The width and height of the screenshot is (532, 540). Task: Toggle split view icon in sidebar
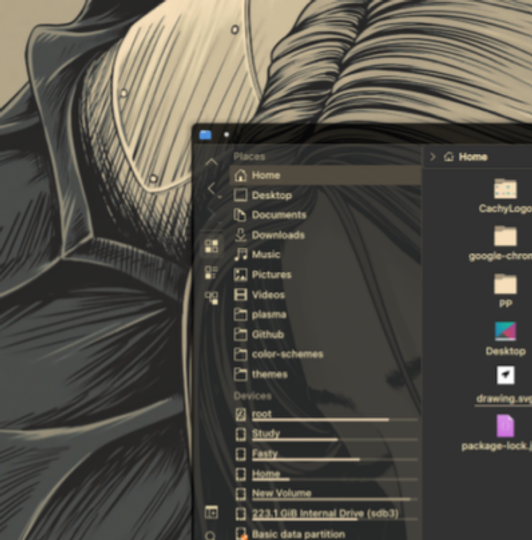tap(211, 512)
